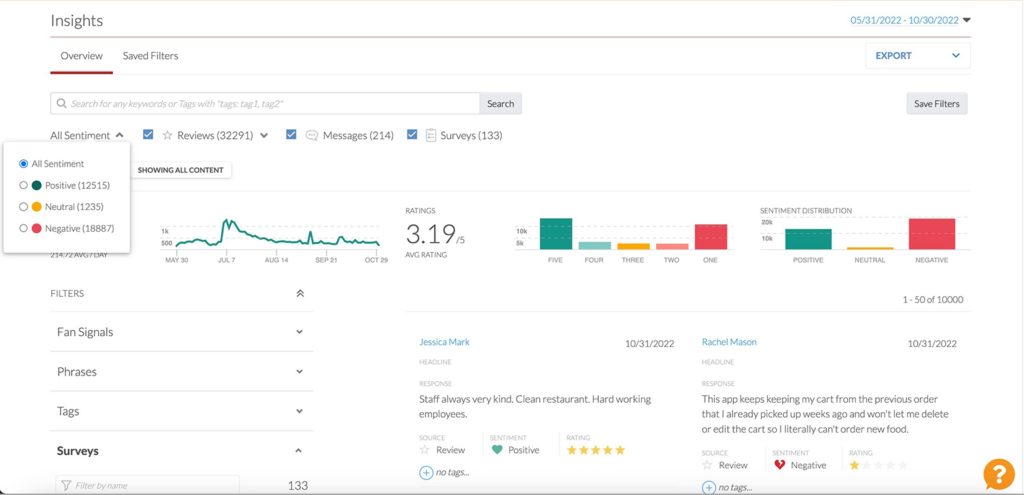
Task: Click the POSITIVE sentiment distribution bar
Action: coord(808,239)
